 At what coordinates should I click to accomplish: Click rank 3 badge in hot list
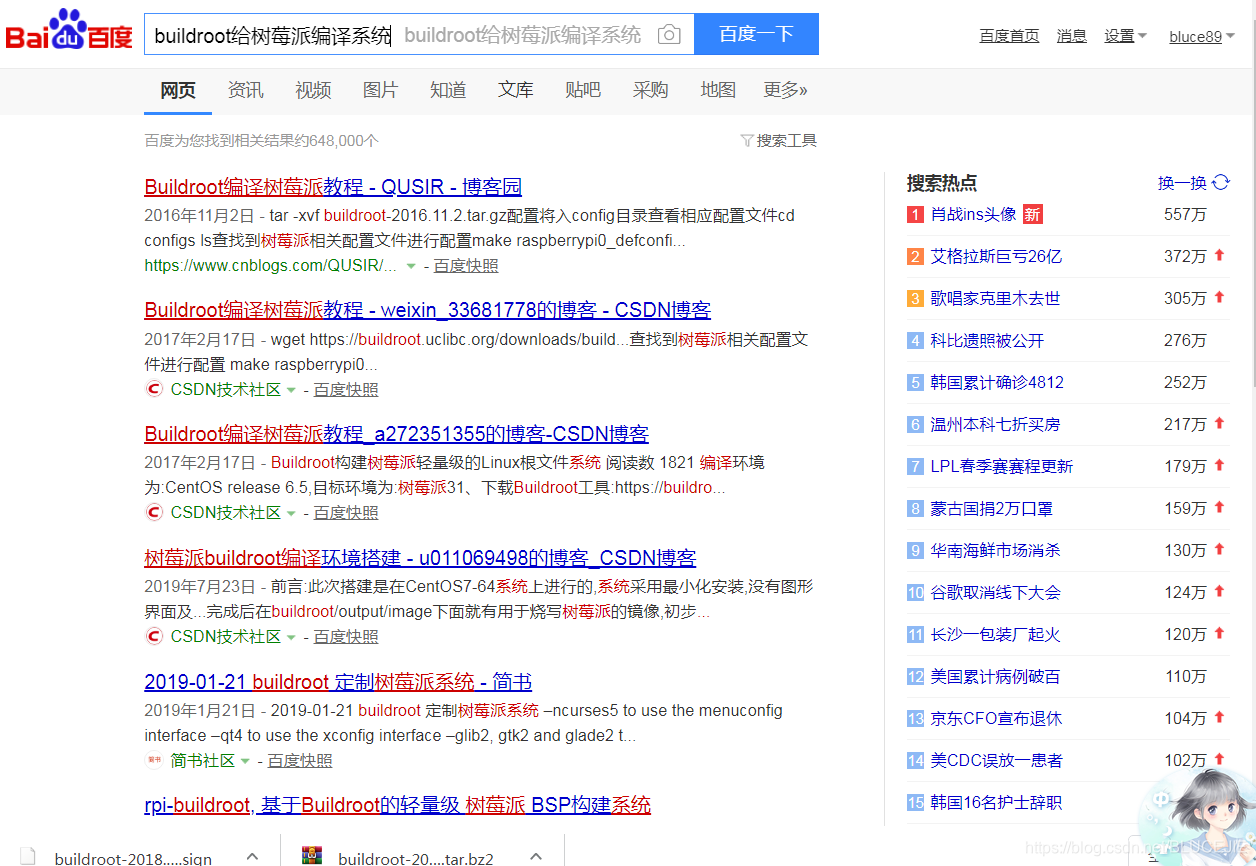(915, 299)
